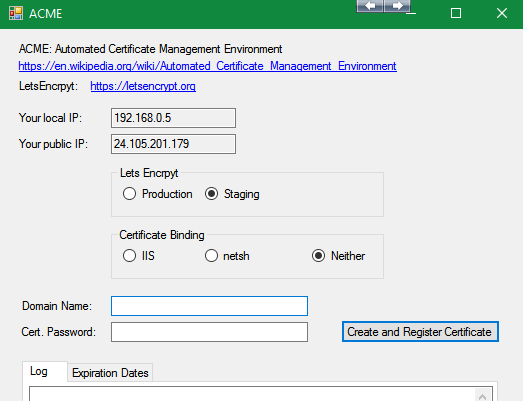Click the ACME app icon in title bar
The width and height of the screenshot is (523, 401).
(16, 13)
